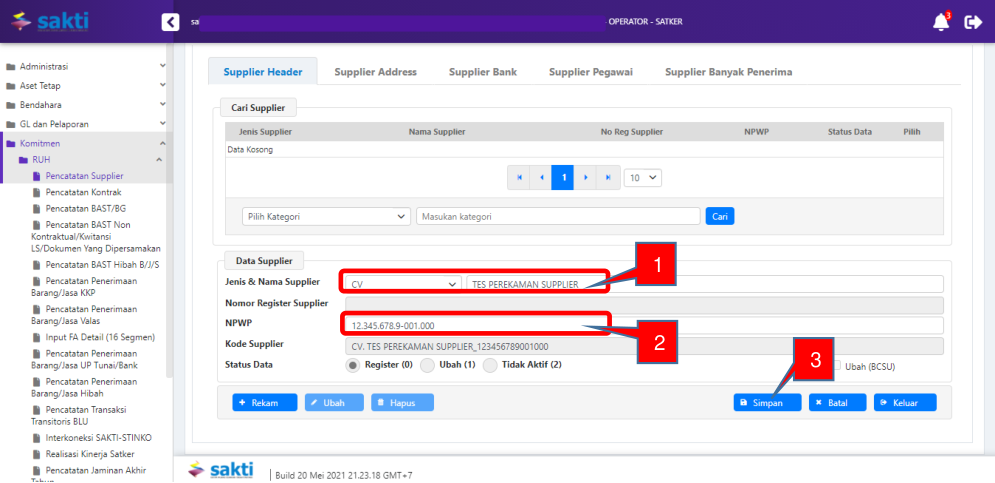Go to next page arrow in pagination
Viewport: 995px width, 483px height.
coord(586,177)
